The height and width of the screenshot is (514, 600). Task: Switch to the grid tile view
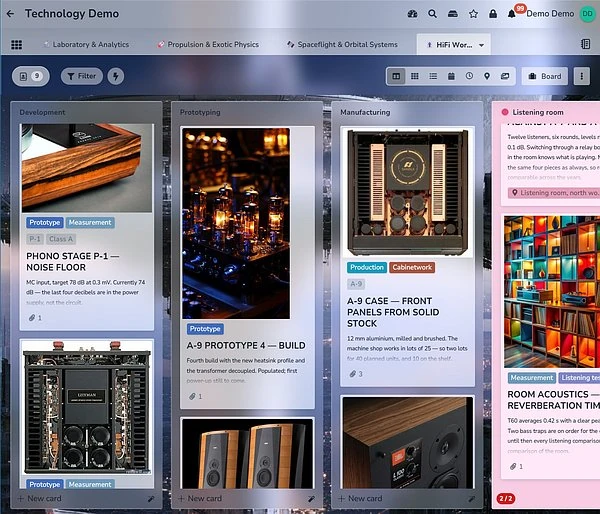coord(414,76)
